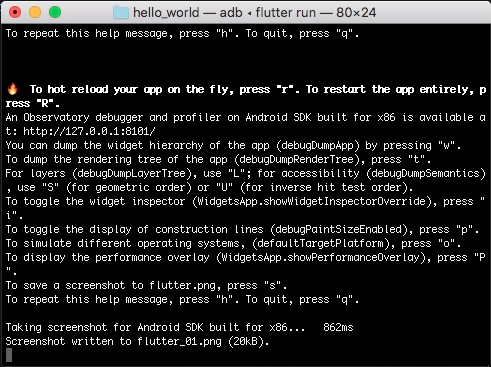Click 'for geometric order' text
491x367 pixels.
(129, 187)
